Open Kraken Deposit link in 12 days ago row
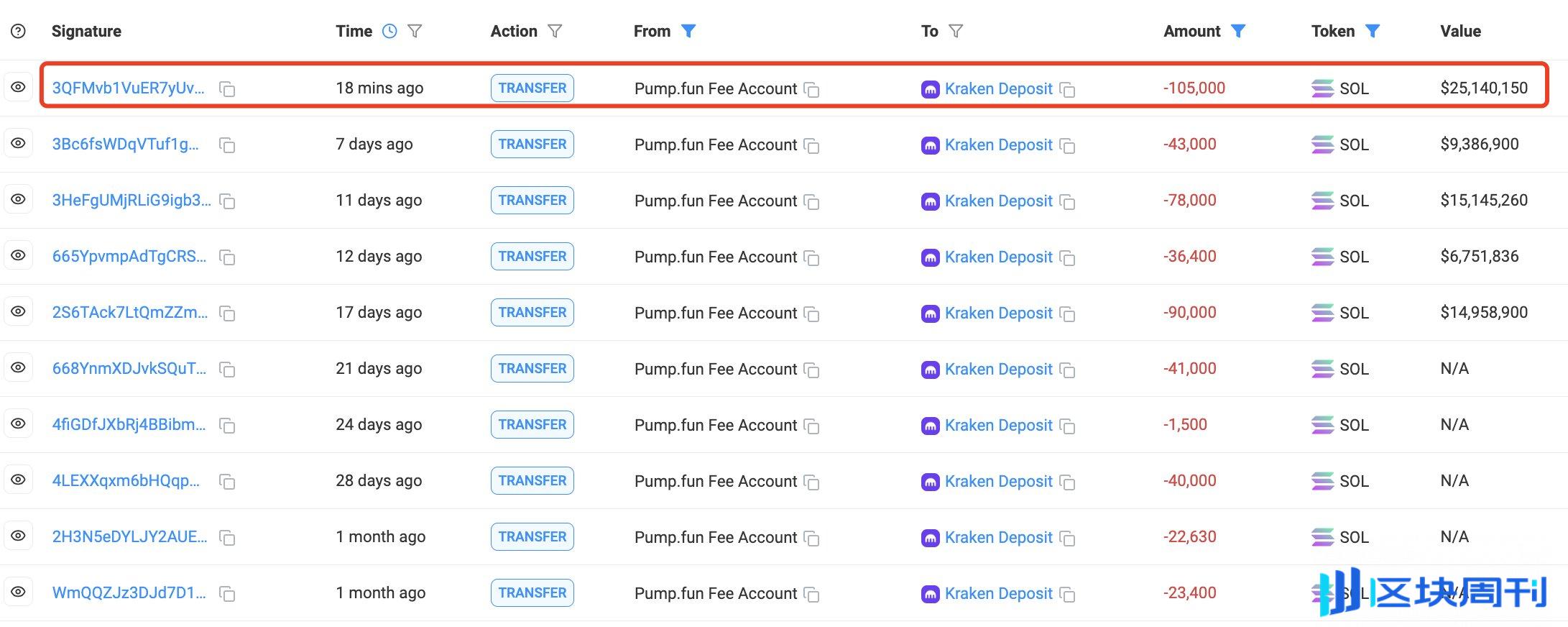Screen dimensions: 1568x627 coord(998,257)
